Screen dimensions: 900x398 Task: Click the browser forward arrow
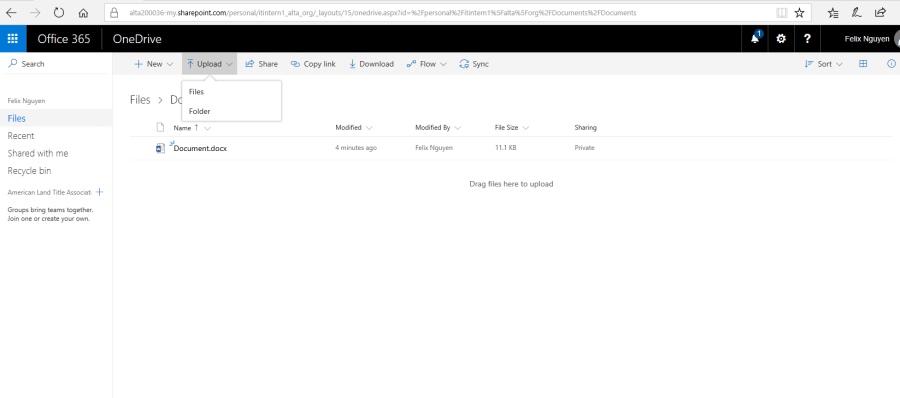(35, 13)
